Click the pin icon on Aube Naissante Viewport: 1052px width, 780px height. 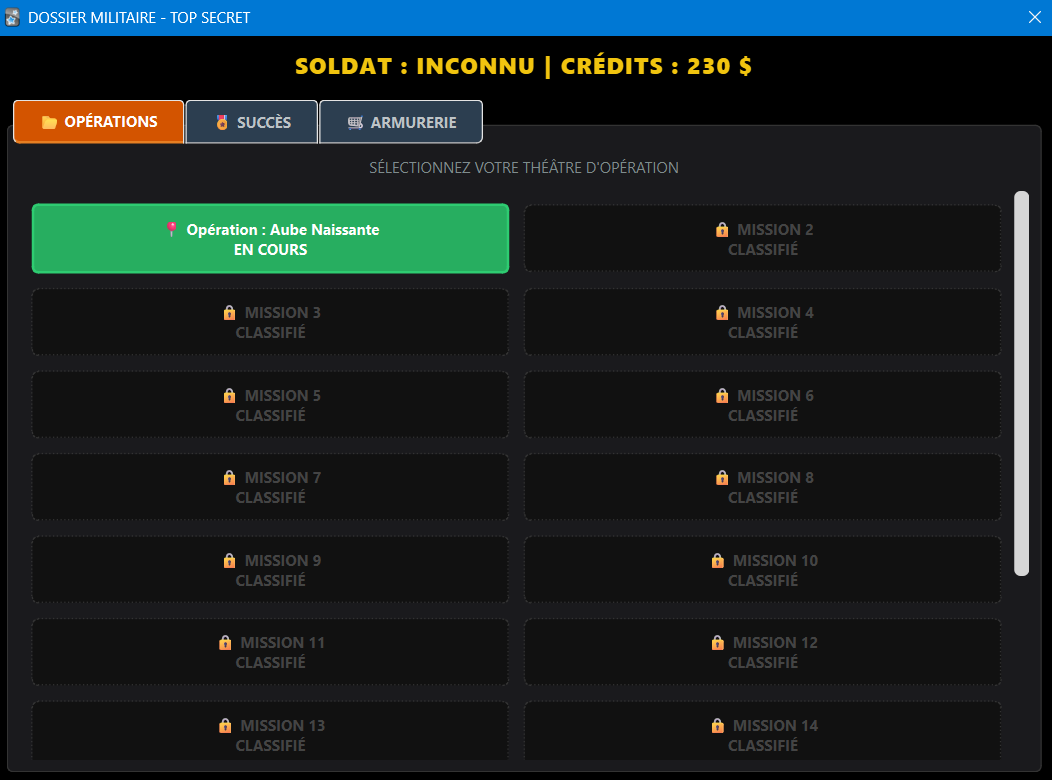(x=171, y=229)
